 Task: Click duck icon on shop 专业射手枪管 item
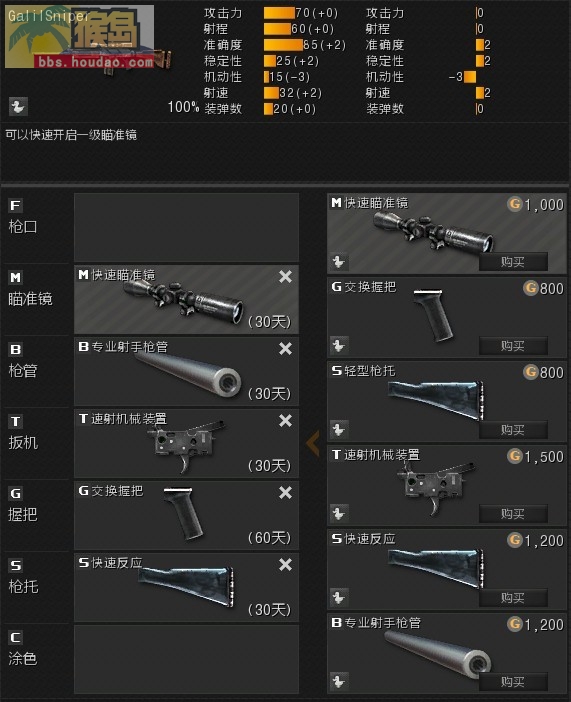[x=339, y=682]
